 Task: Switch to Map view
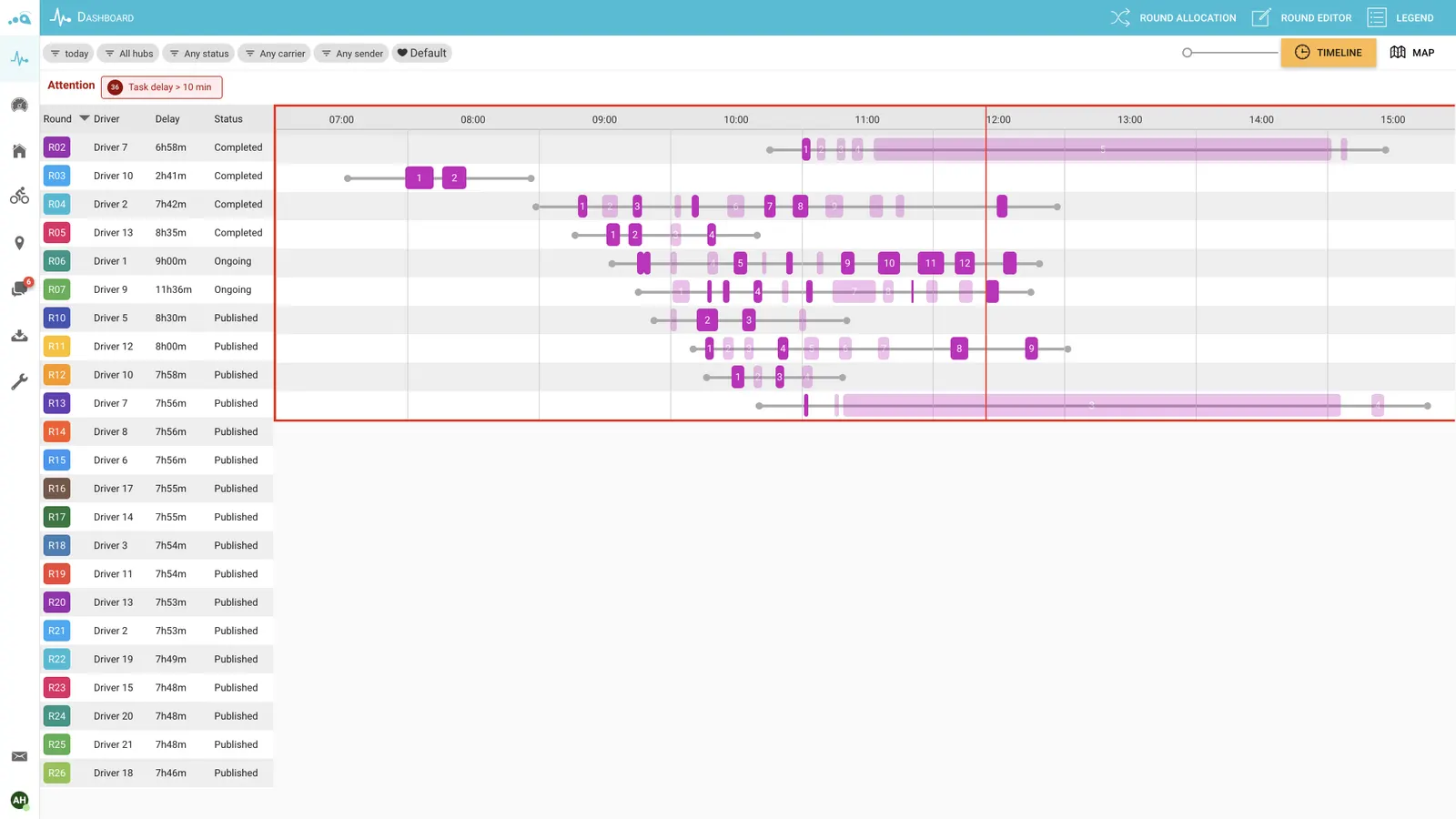pos(1412,53)
